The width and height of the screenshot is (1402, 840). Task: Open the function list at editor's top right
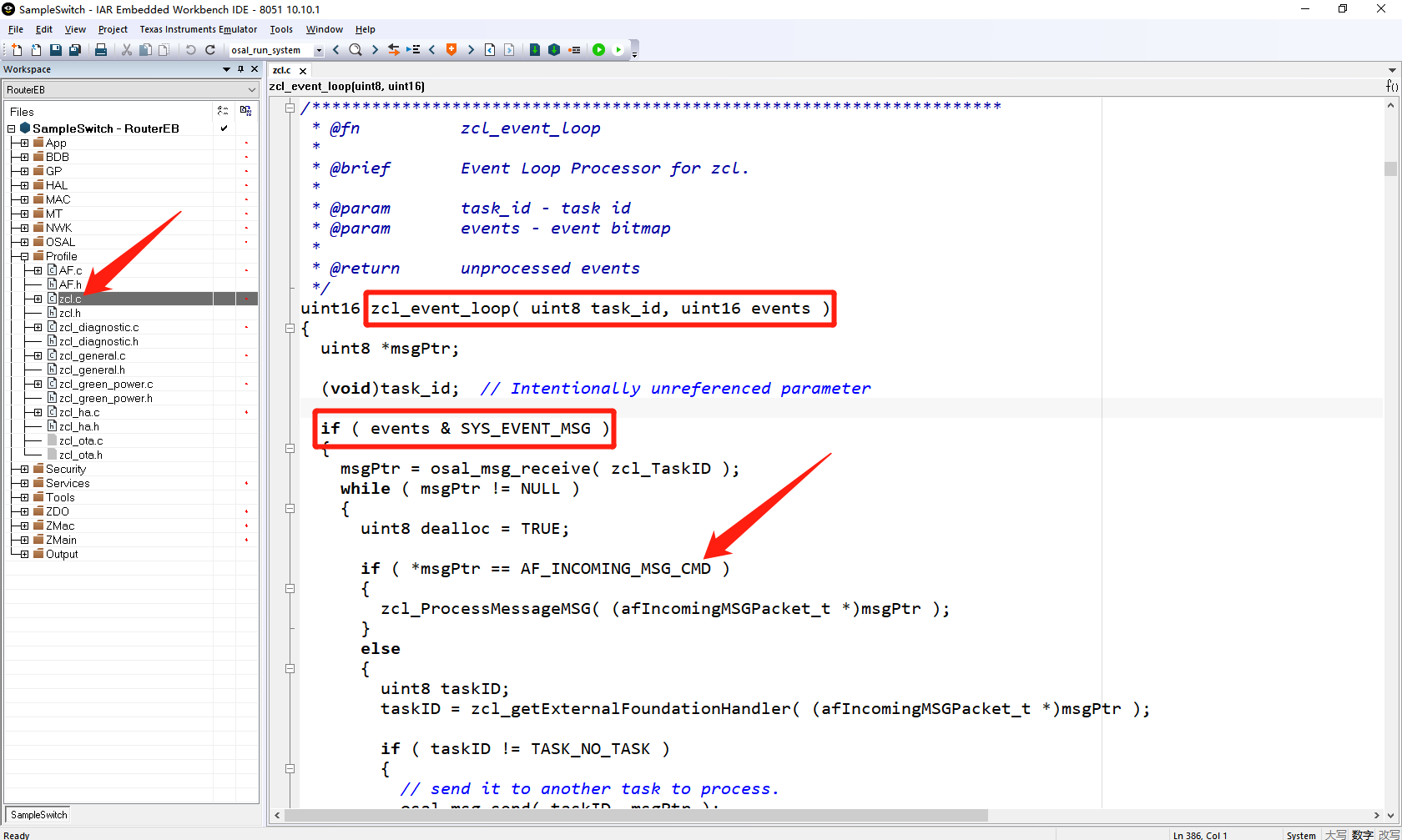pyautogui.click(x=1391, y=86)
